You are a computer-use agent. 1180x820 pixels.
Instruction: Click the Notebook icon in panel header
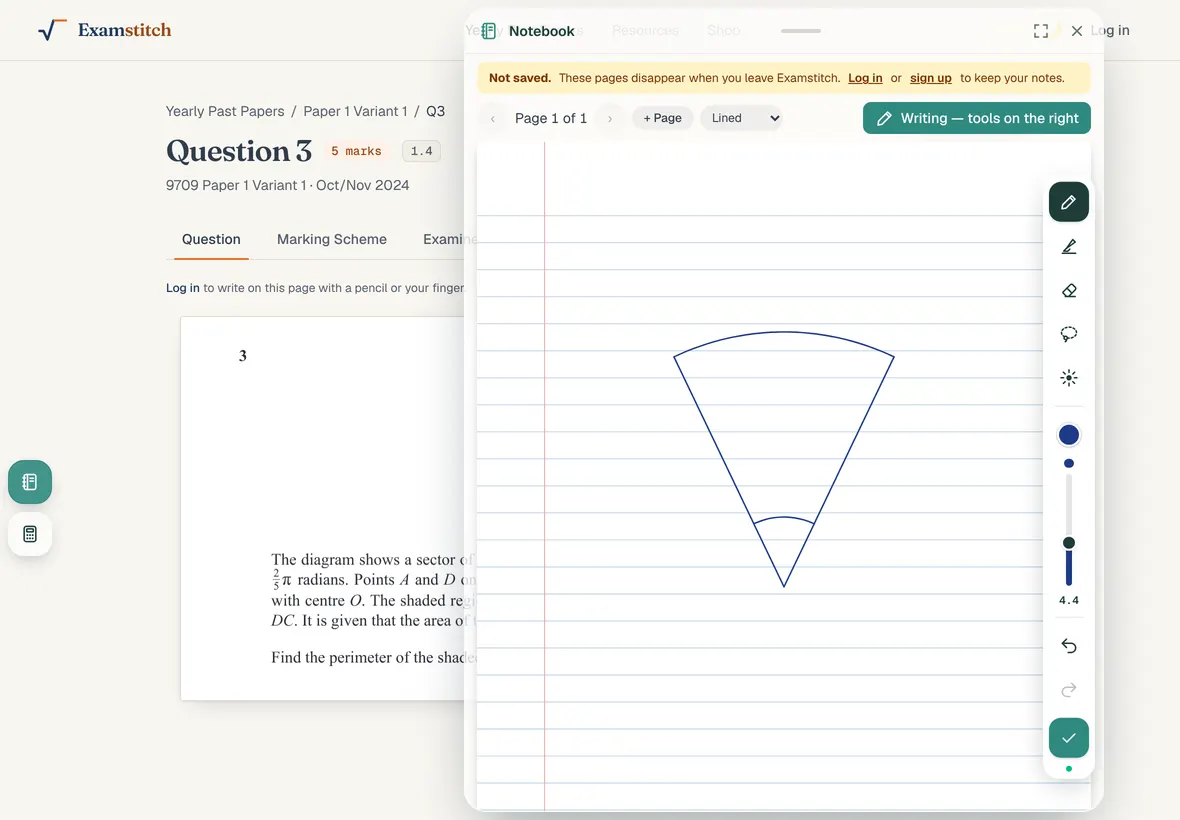488,31
